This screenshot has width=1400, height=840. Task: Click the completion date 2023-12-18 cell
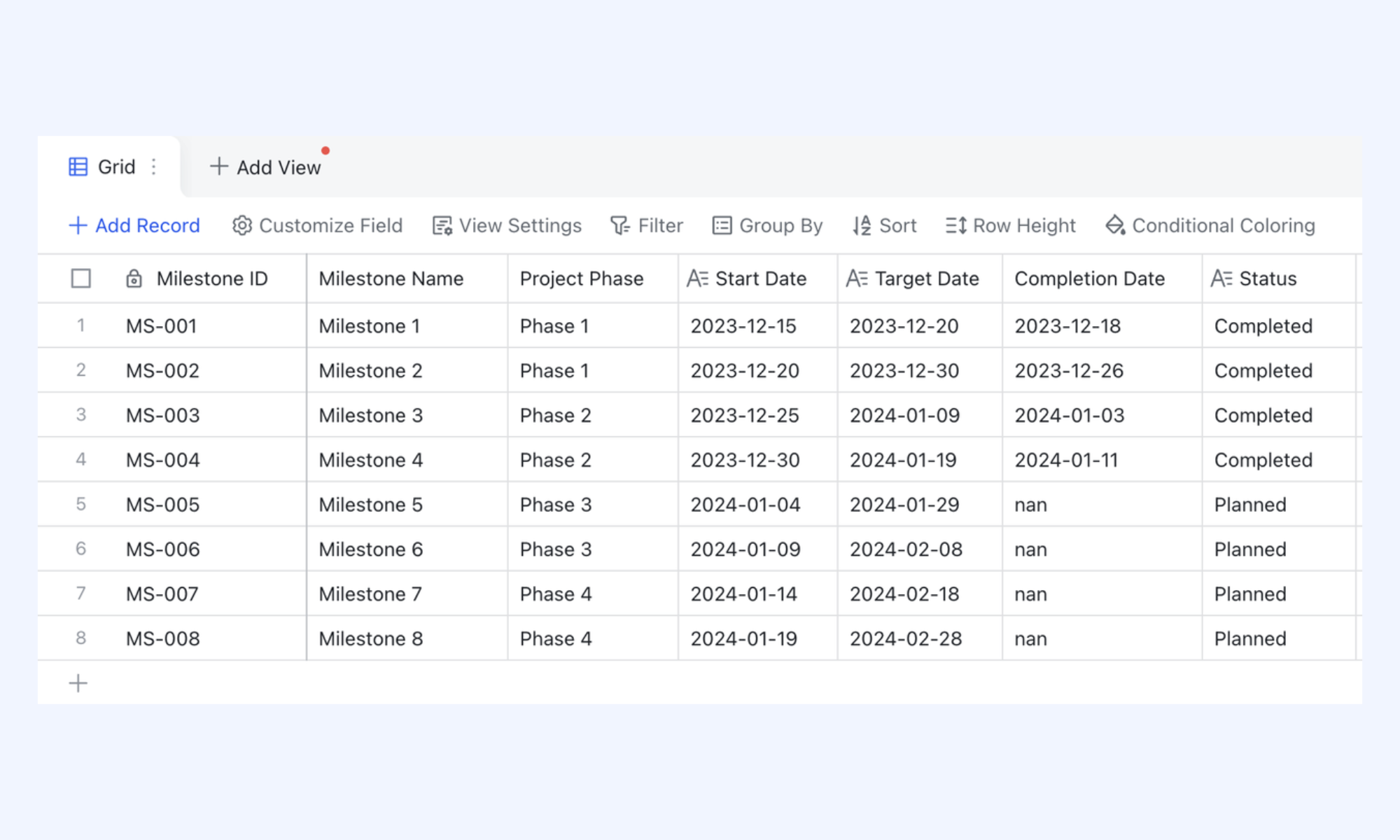click(1102, 325)
